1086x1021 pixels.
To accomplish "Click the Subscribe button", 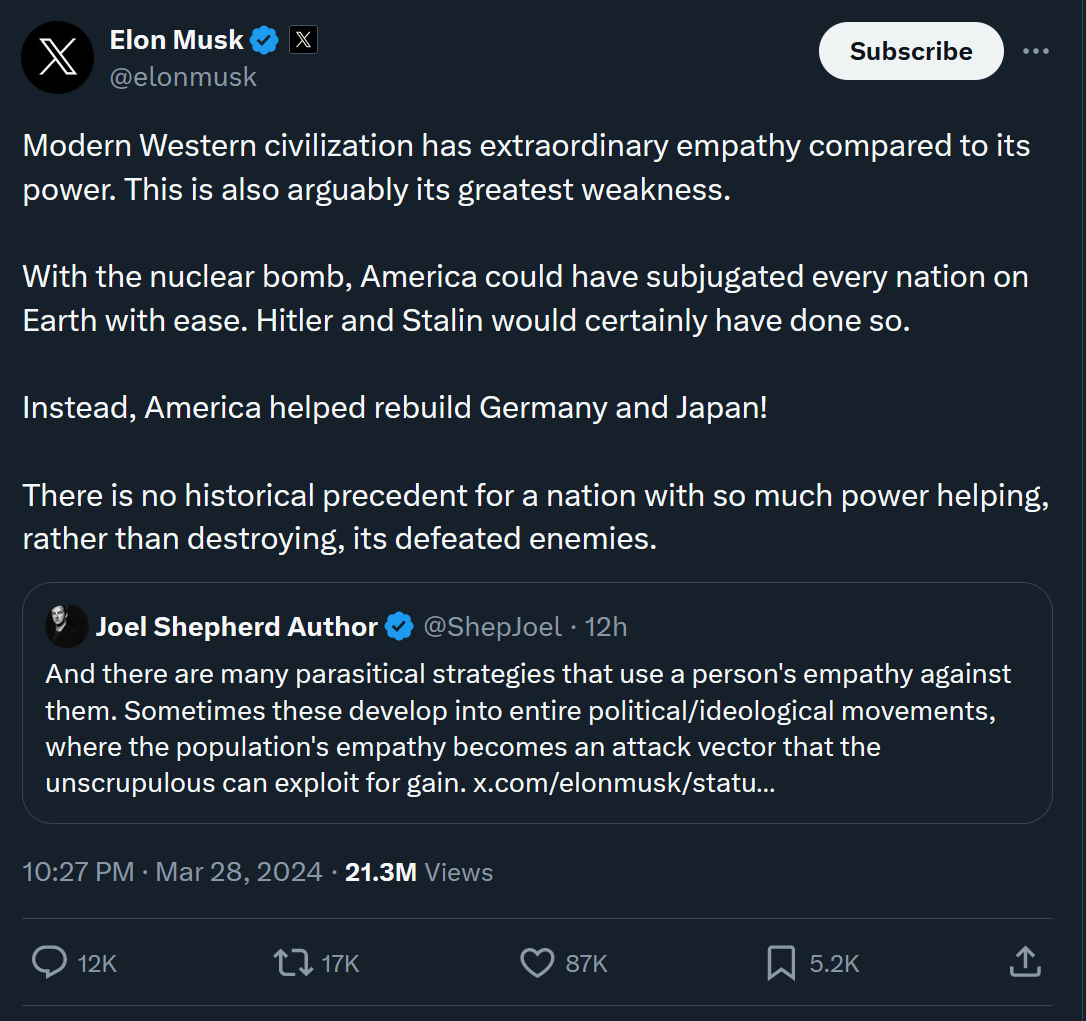I will (911, 51).
